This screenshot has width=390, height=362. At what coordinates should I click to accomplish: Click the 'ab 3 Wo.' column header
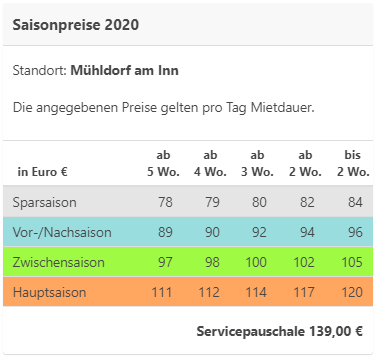257,163
